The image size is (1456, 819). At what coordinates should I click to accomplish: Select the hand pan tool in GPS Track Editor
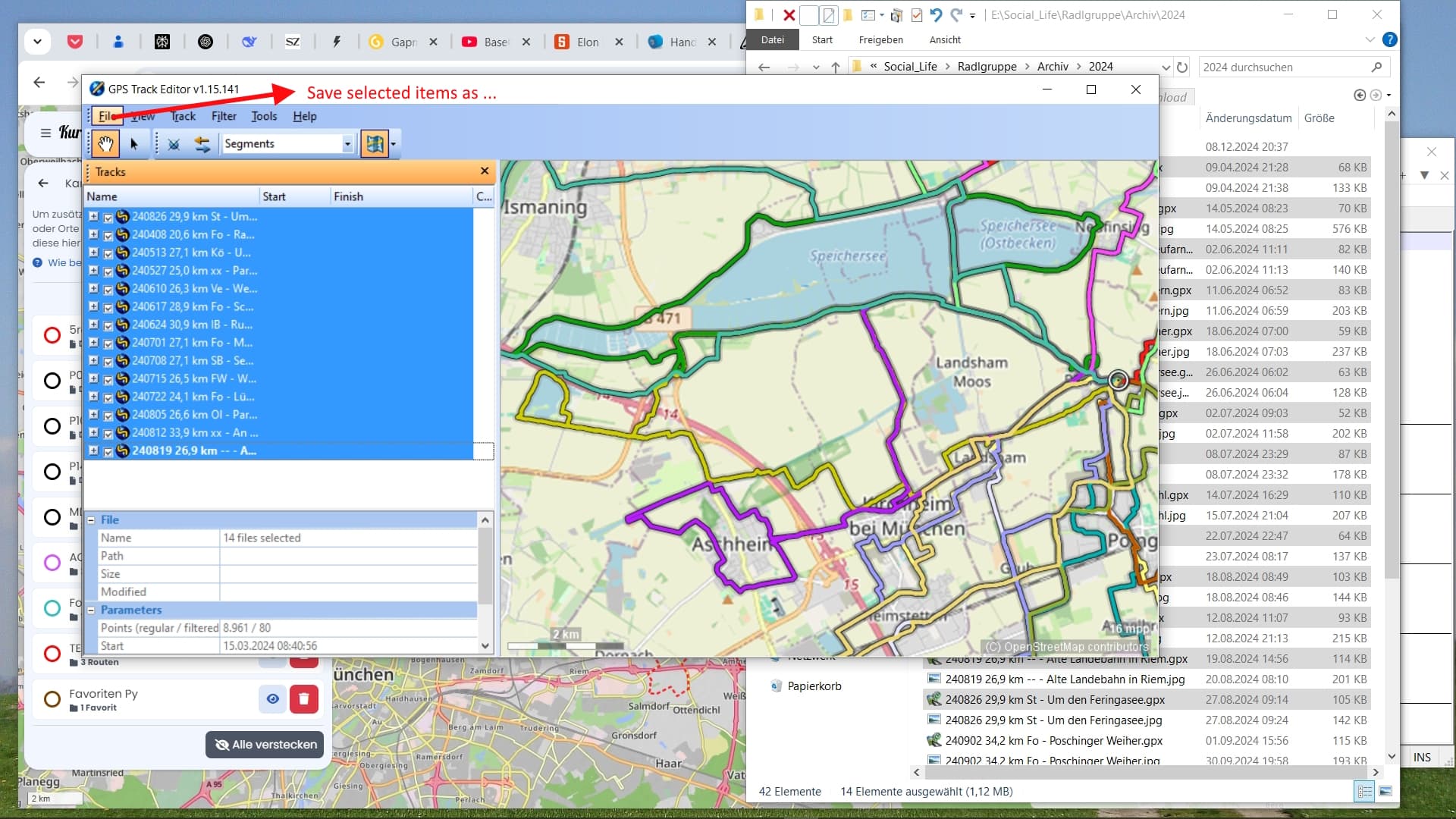pyautogui.click(x=105, y=143)
